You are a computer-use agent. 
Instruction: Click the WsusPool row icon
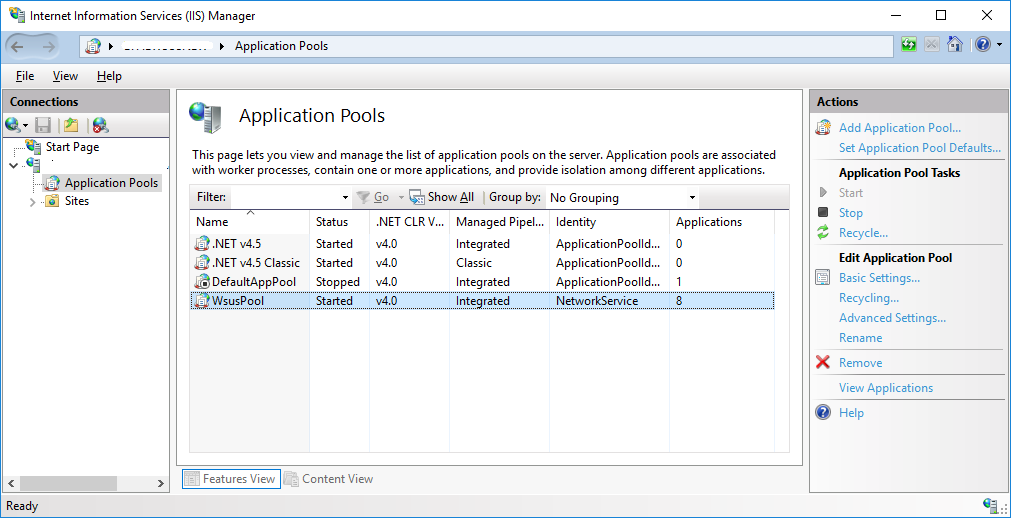pos(202,301)
